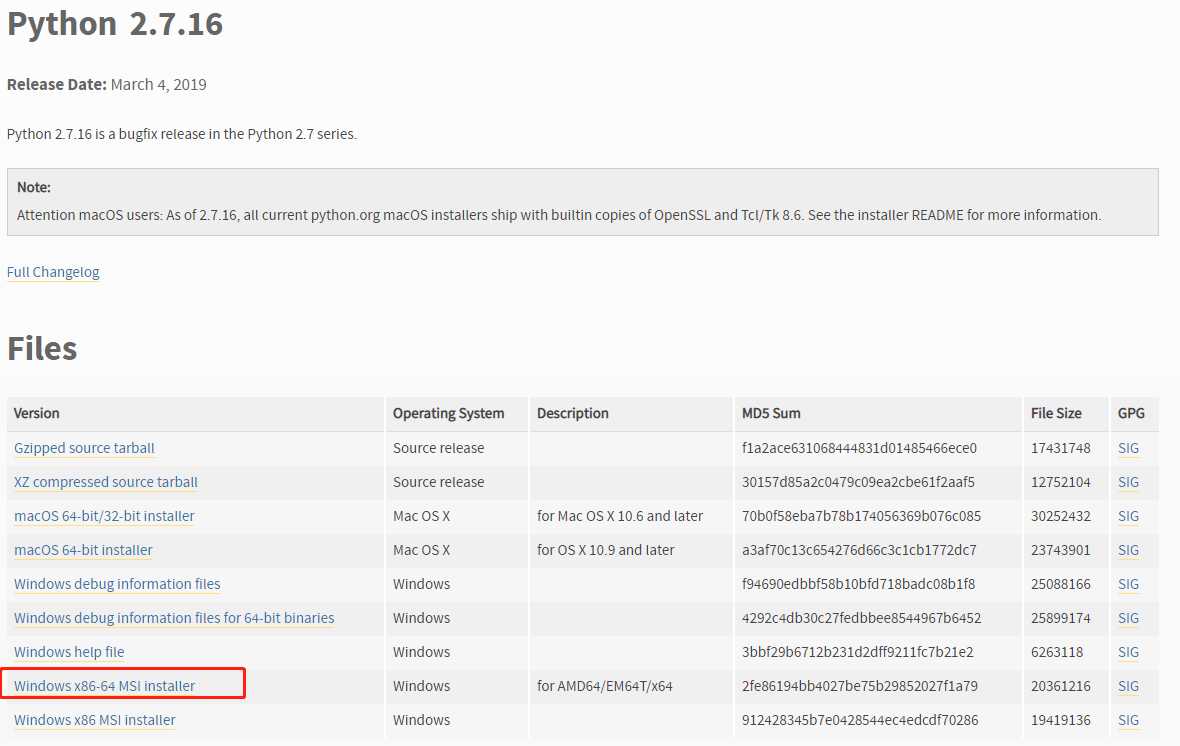
Task: Open SIG for XZ compressed tarball row
Action: click(x=1128, y=482)
